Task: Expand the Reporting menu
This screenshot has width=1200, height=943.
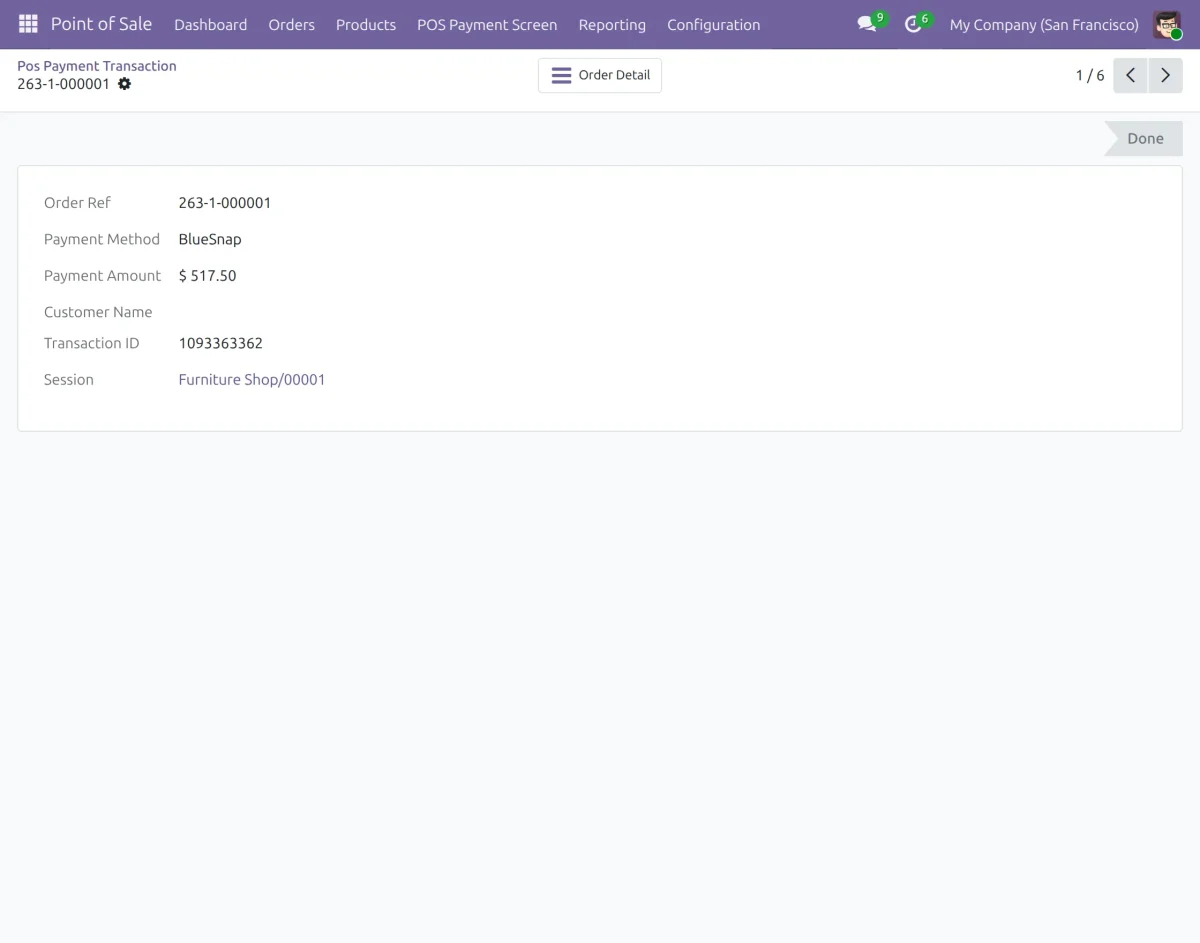Action: (x=612, y=24)
